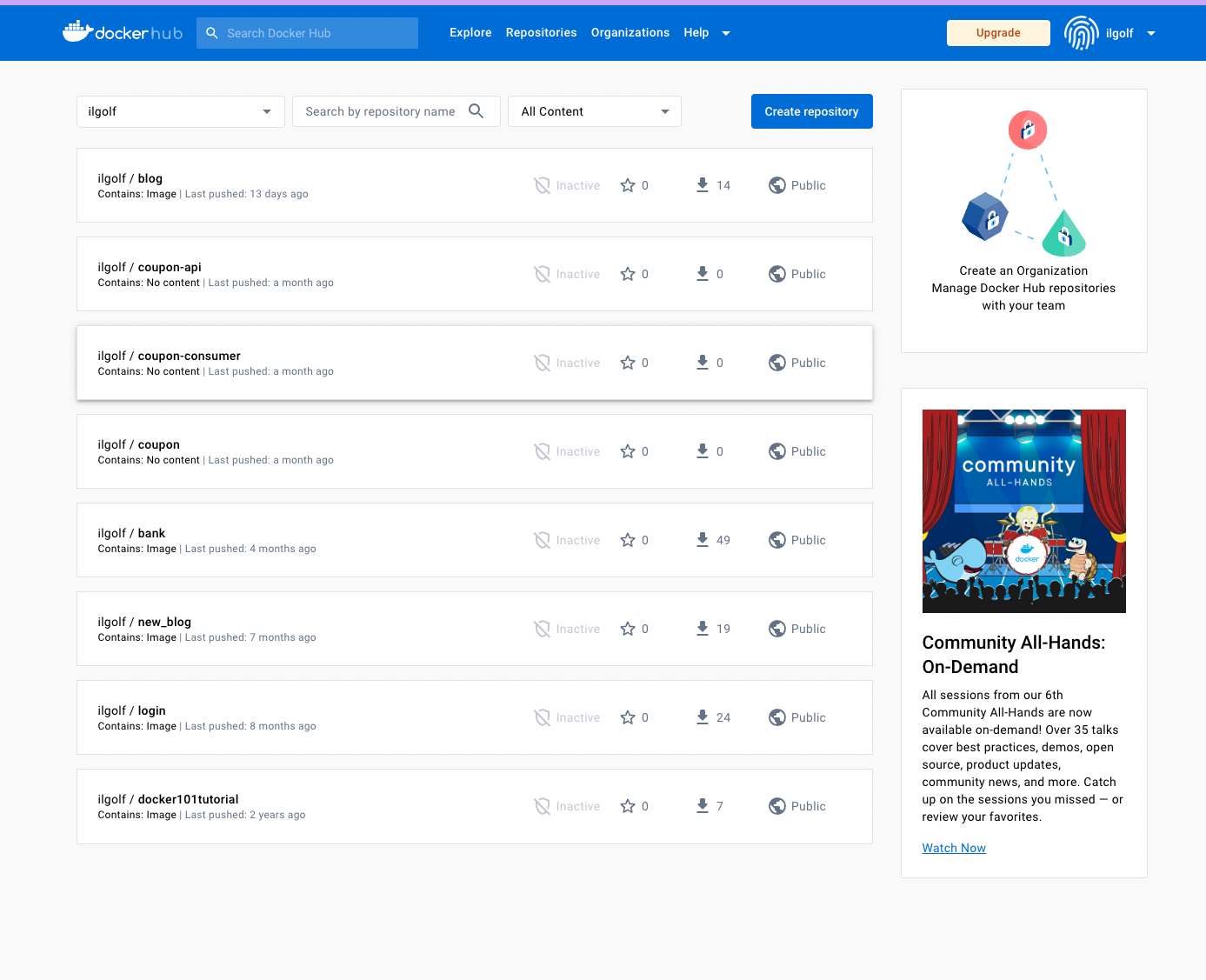Go to Explore in the top navigation
Image resolution: width=1206 pixels, height=980 pixels.
[470, 32]
